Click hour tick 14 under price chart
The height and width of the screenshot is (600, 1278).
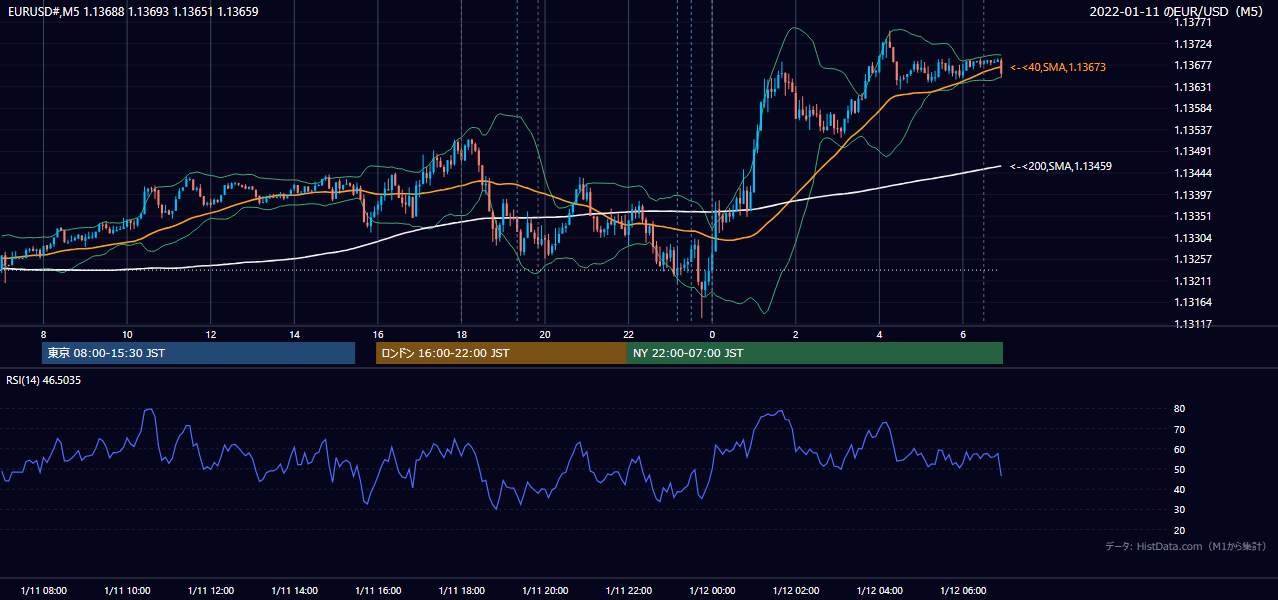pyautogui.click(x=294, y=334)
